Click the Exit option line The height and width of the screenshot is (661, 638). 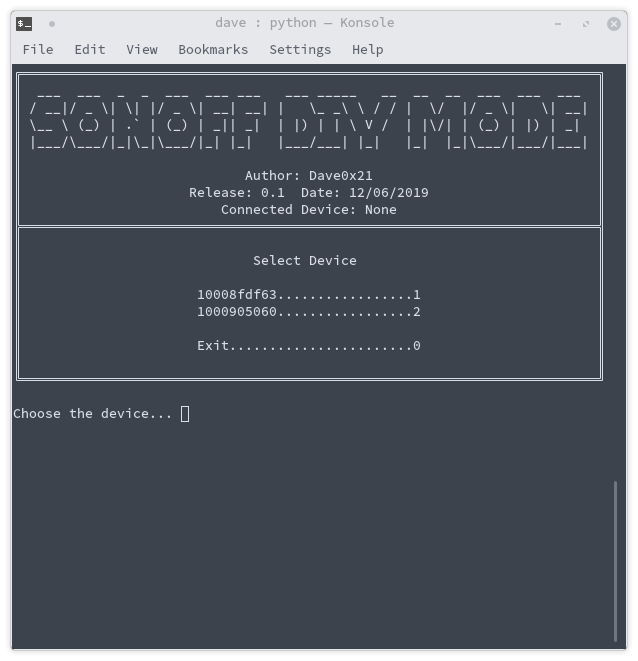pyautogui.click(x=309, y=346)
